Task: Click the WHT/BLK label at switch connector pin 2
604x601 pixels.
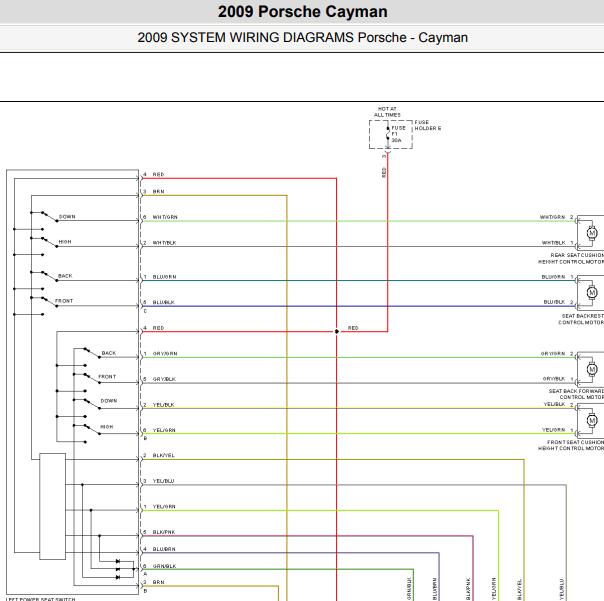Action: 164,243
